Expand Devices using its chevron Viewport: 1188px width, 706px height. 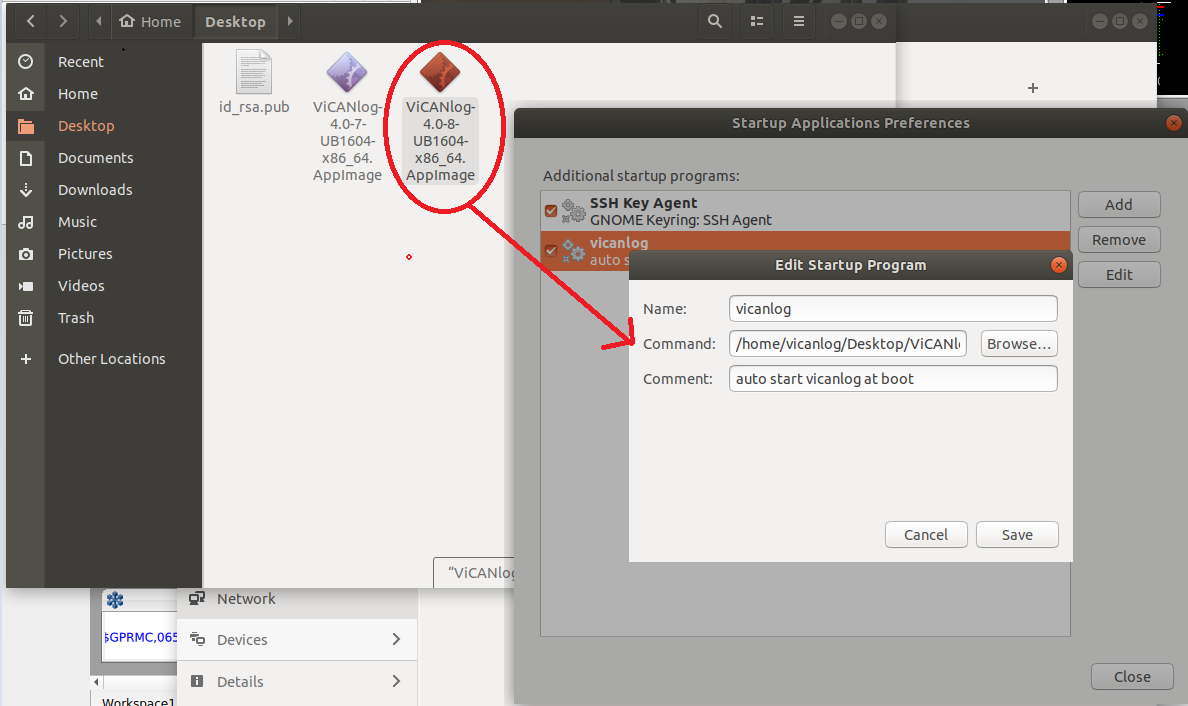[396, 639]
